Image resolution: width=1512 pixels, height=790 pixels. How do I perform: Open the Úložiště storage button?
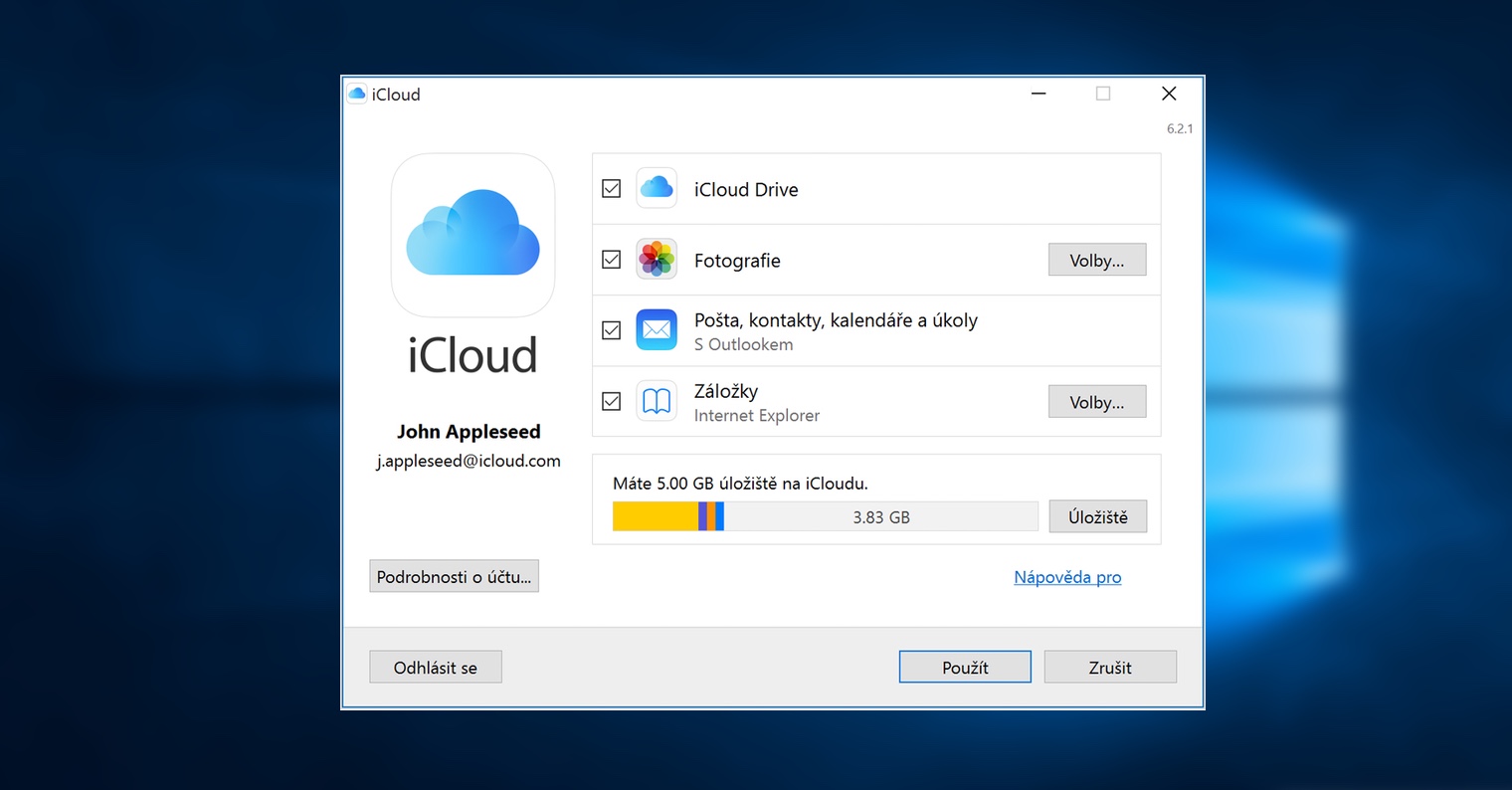pyautogui.click(x=1097, y=517)
